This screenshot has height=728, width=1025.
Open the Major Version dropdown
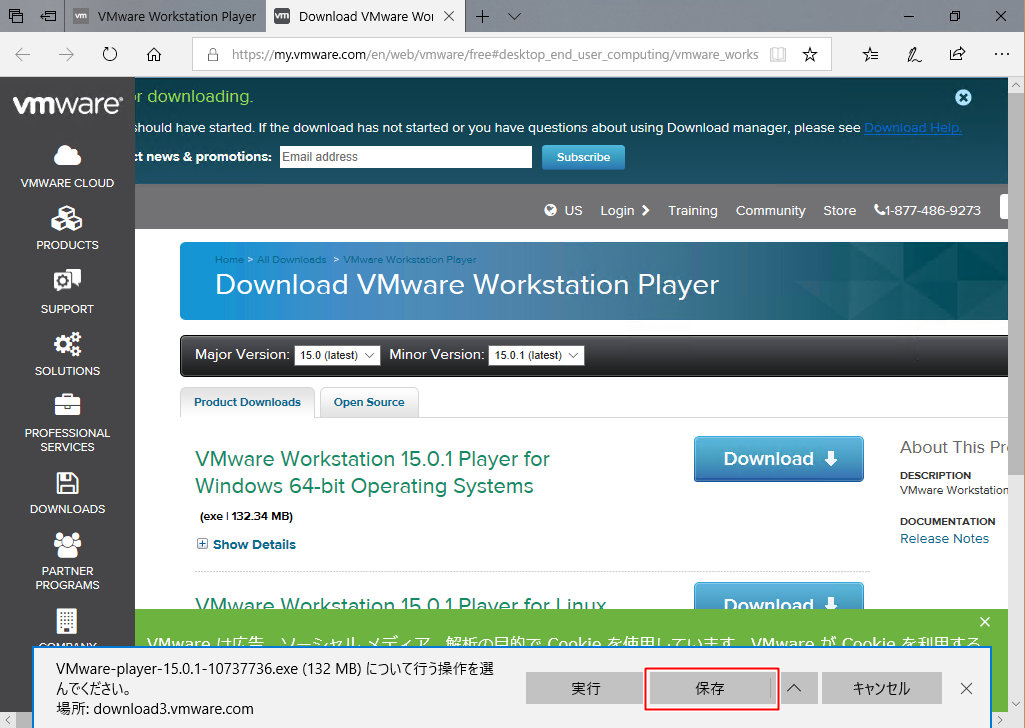pos(337,355)
